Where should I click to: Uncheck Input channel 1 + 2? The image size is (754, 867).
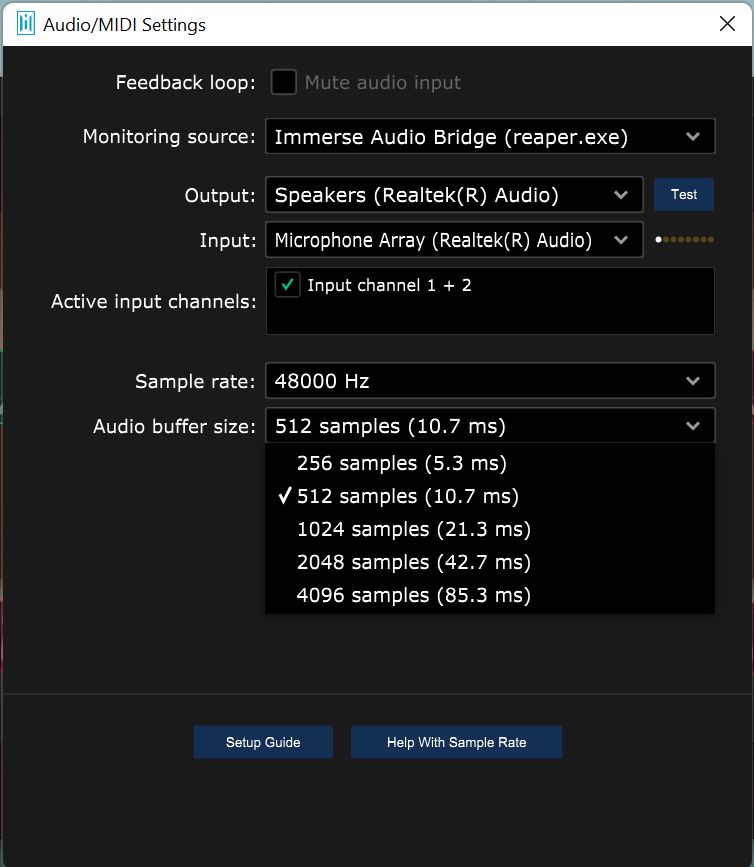click(288, 286)
